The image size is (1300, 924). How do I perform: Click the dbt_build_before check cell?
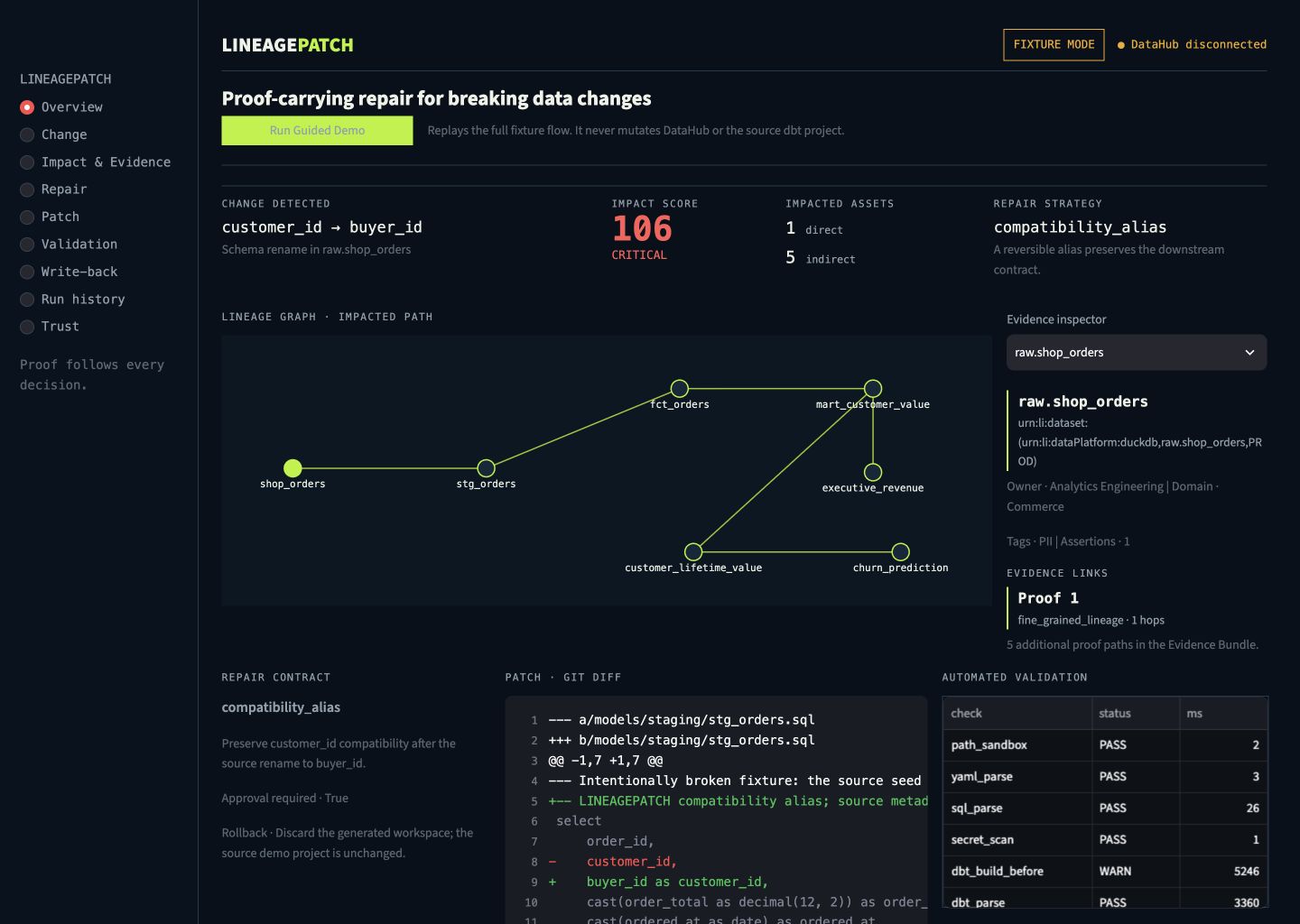pos(1017,871)
